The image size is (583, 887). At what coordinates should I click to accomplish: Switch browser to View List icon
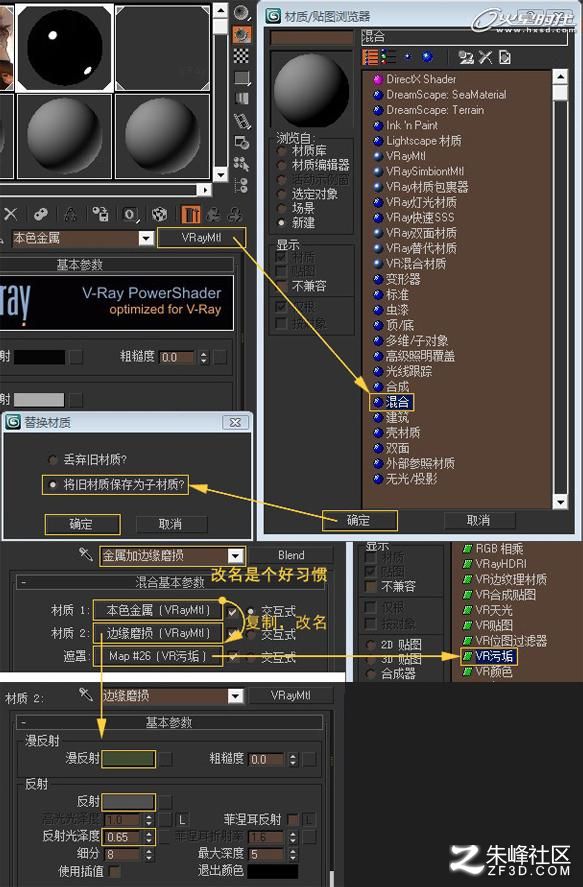click(x=370, y=57)
